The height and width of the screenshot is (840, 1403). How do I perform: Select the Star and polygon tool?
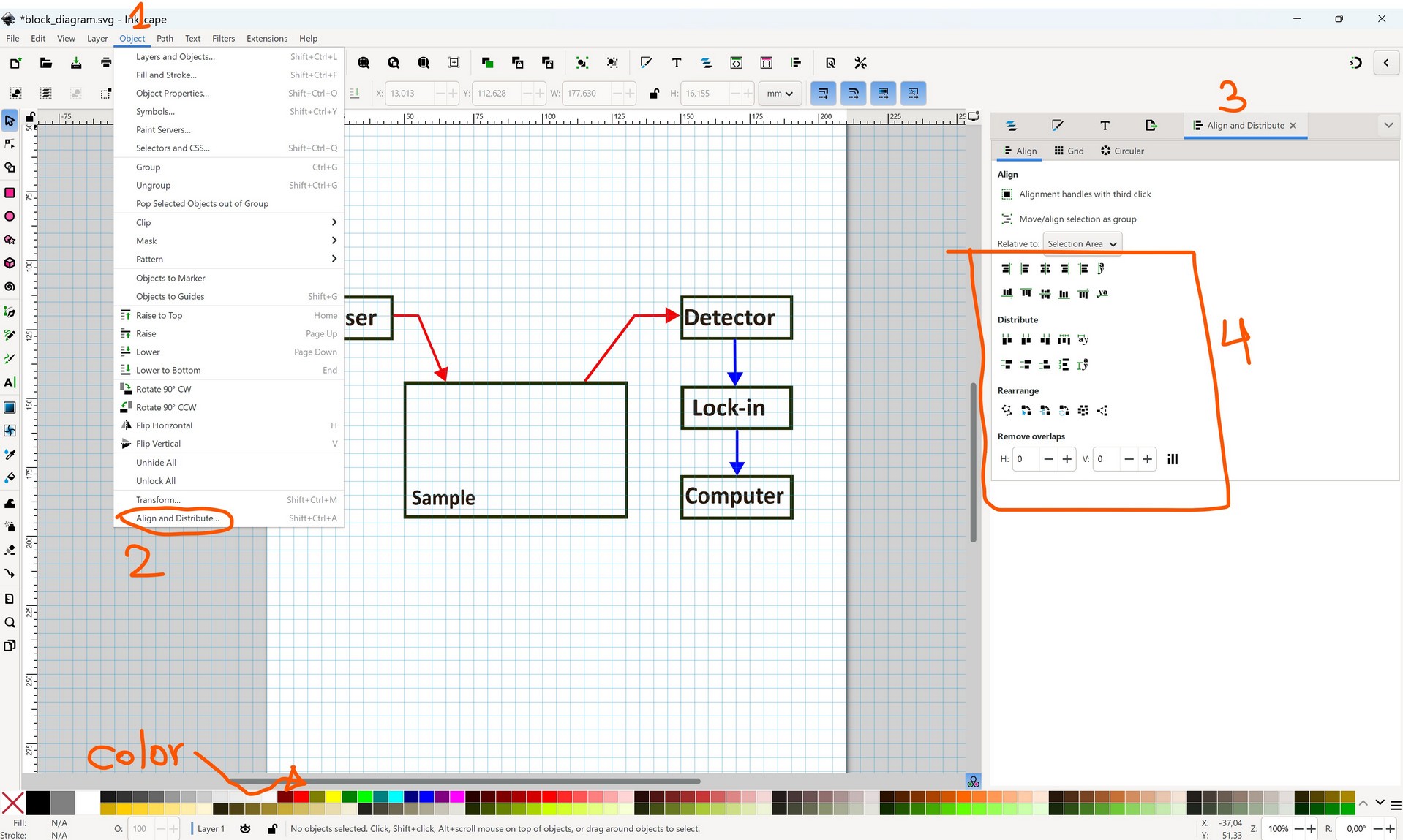pos(10,240)
